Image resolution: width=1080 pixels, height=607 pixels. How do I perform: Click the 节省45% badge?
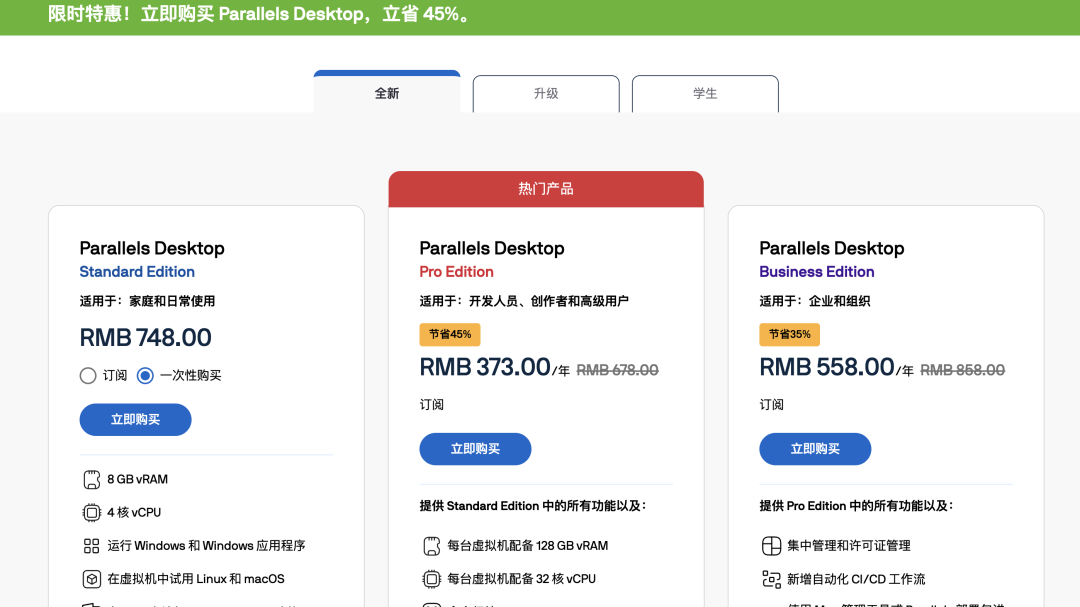coord(450,334)
